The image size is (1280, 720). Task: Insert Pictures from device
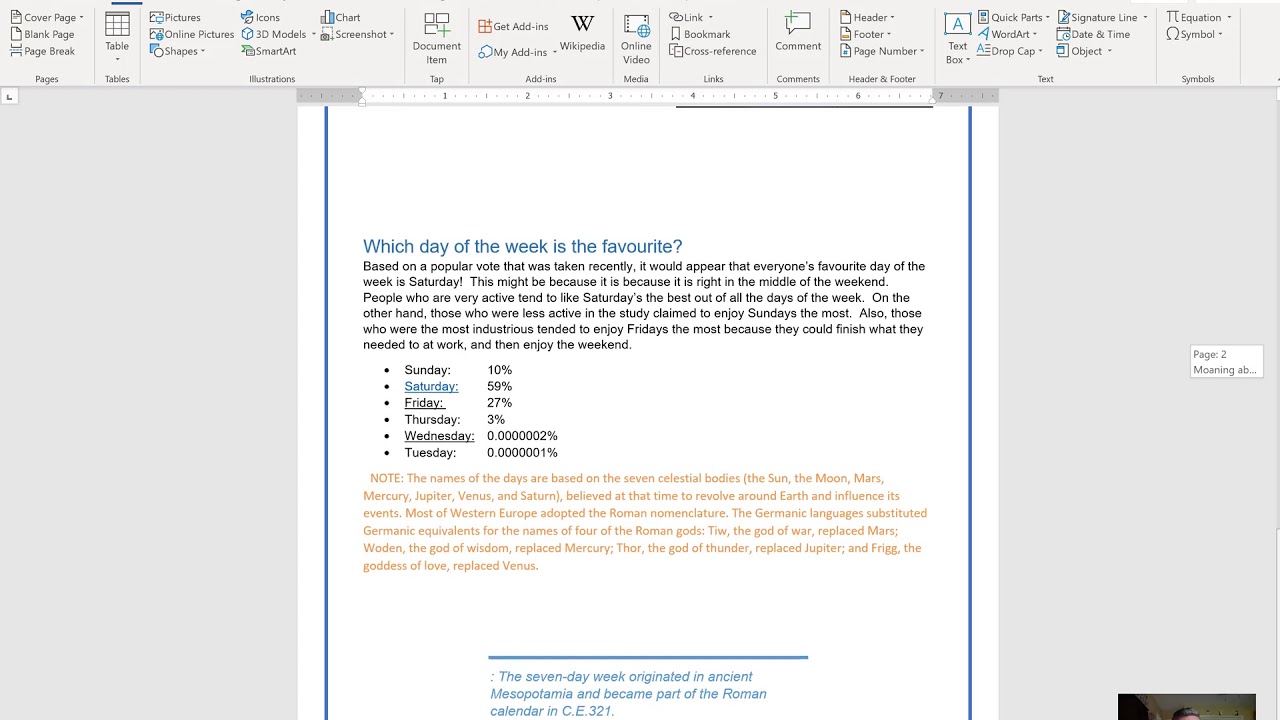point(175,17)
